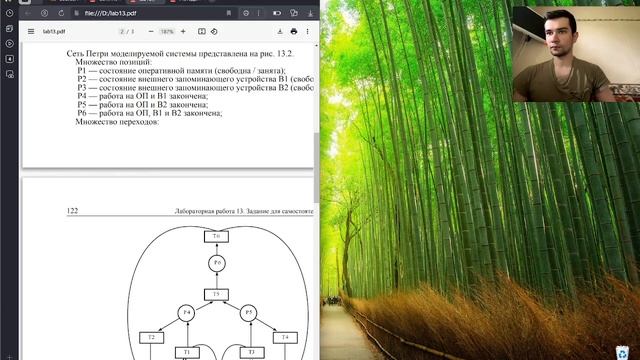Click the battery saver icon in toolbar
Screen dimensions: 640x360
pos(277,13)
